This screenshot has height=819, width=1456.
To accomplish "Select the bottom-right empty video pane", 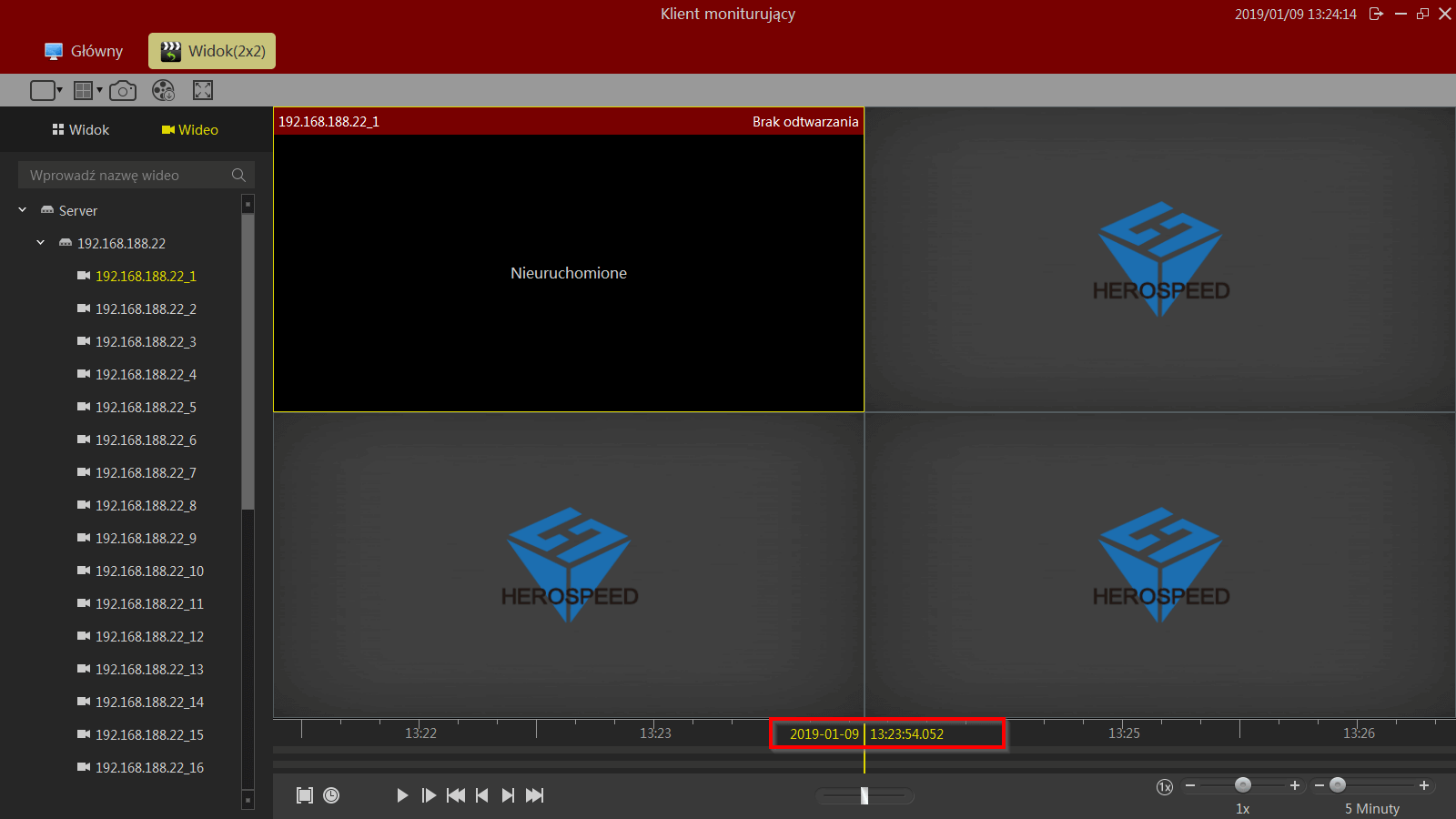I will point(1160,565).
